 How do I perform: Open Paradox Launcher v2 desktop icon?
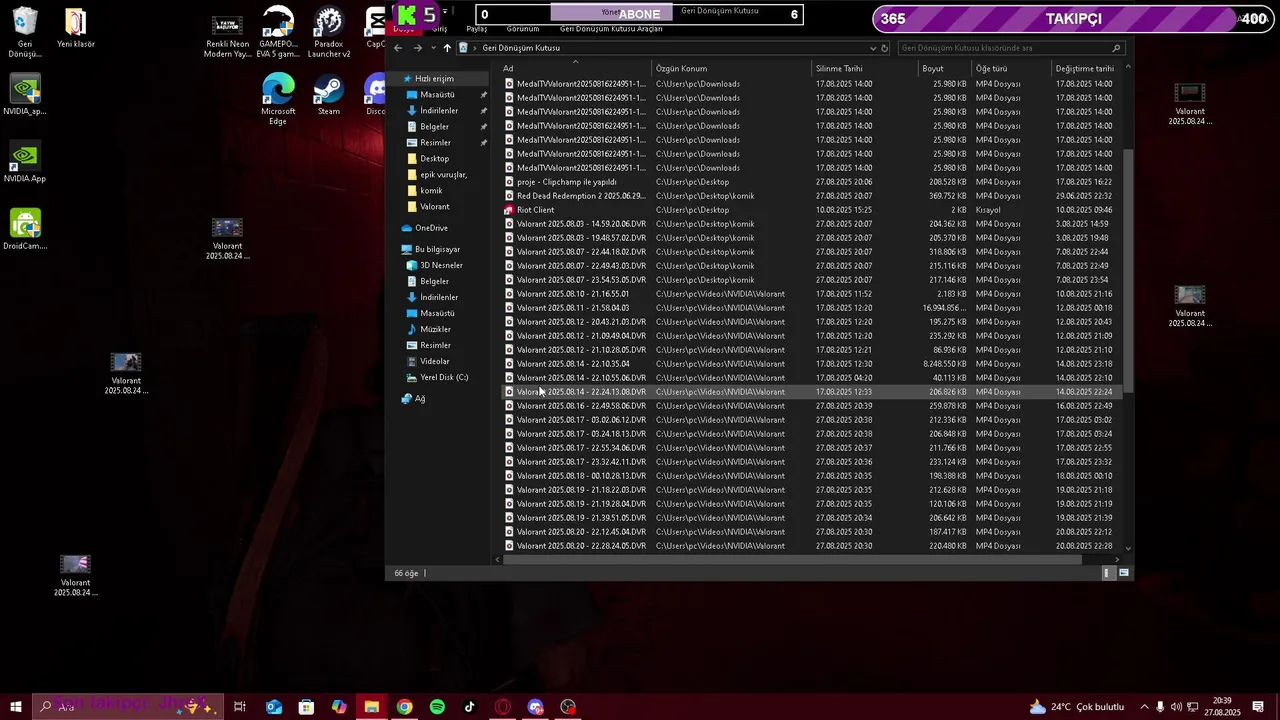point(328,32)
